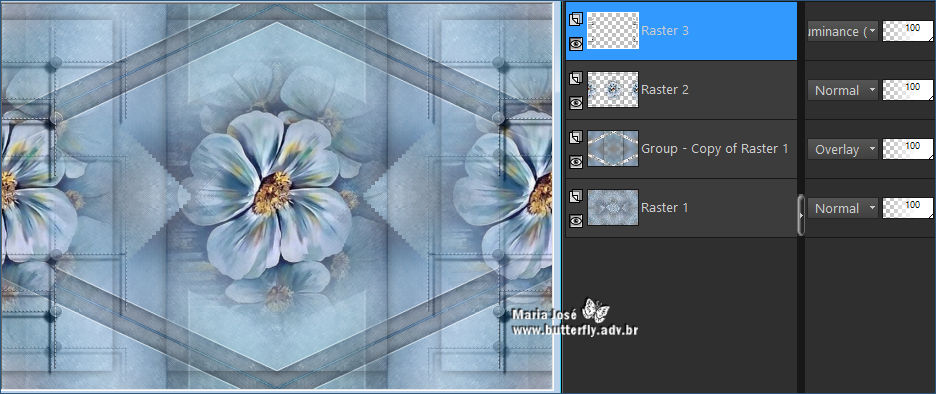
Task: Select the Raster 2 layer thumbnail
Action: point(613,90)
